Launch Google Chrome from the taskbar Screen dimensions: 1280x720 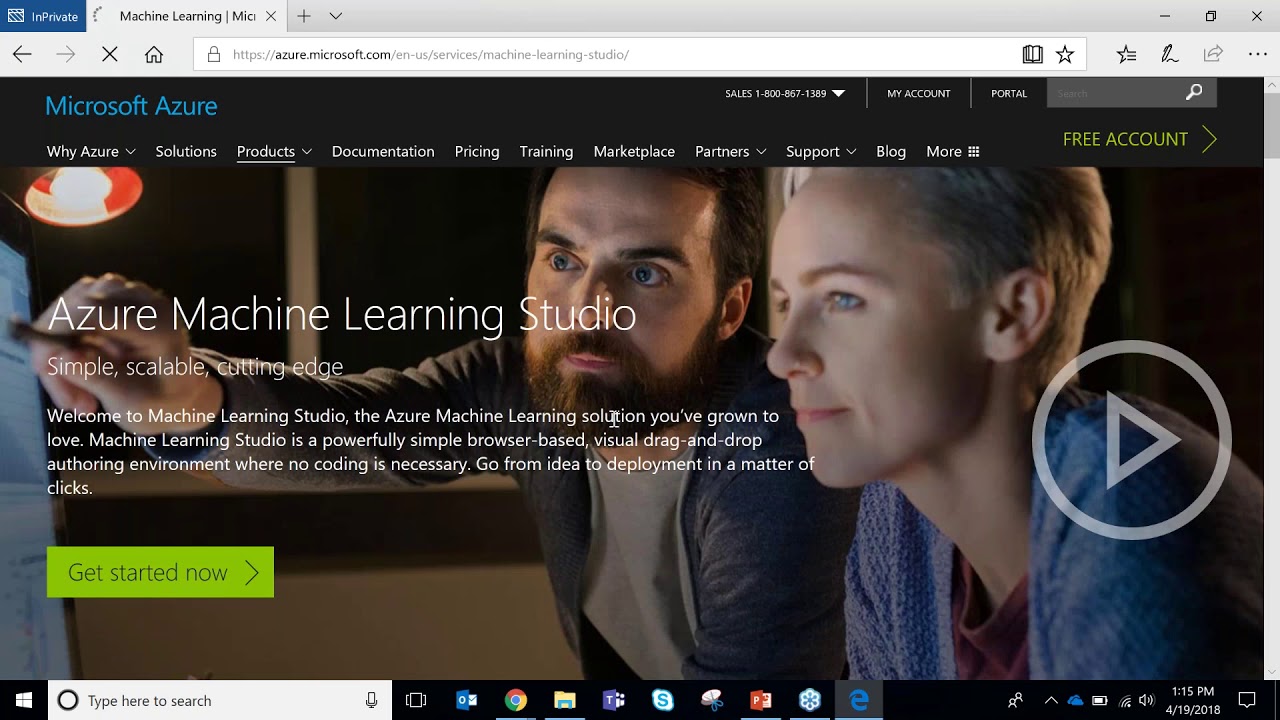[x=516, y=700]
